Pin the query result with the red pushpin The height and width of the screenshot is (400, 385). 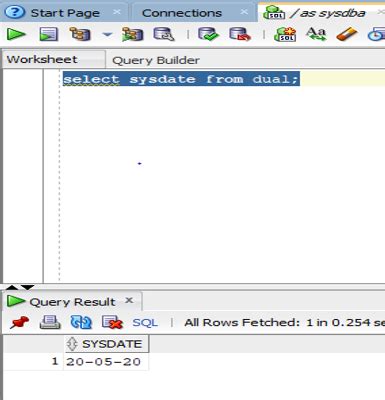[x=19, y=322]
